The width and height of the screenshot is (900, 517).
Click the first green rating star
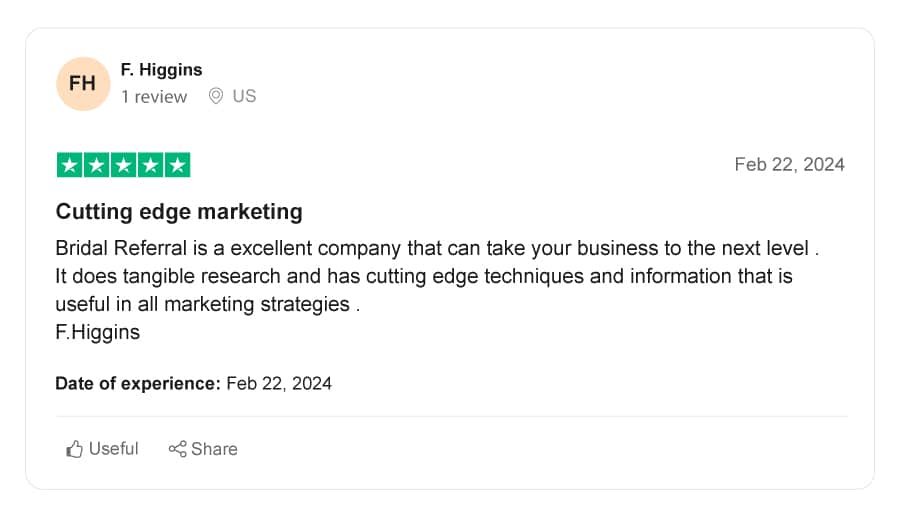69,165
